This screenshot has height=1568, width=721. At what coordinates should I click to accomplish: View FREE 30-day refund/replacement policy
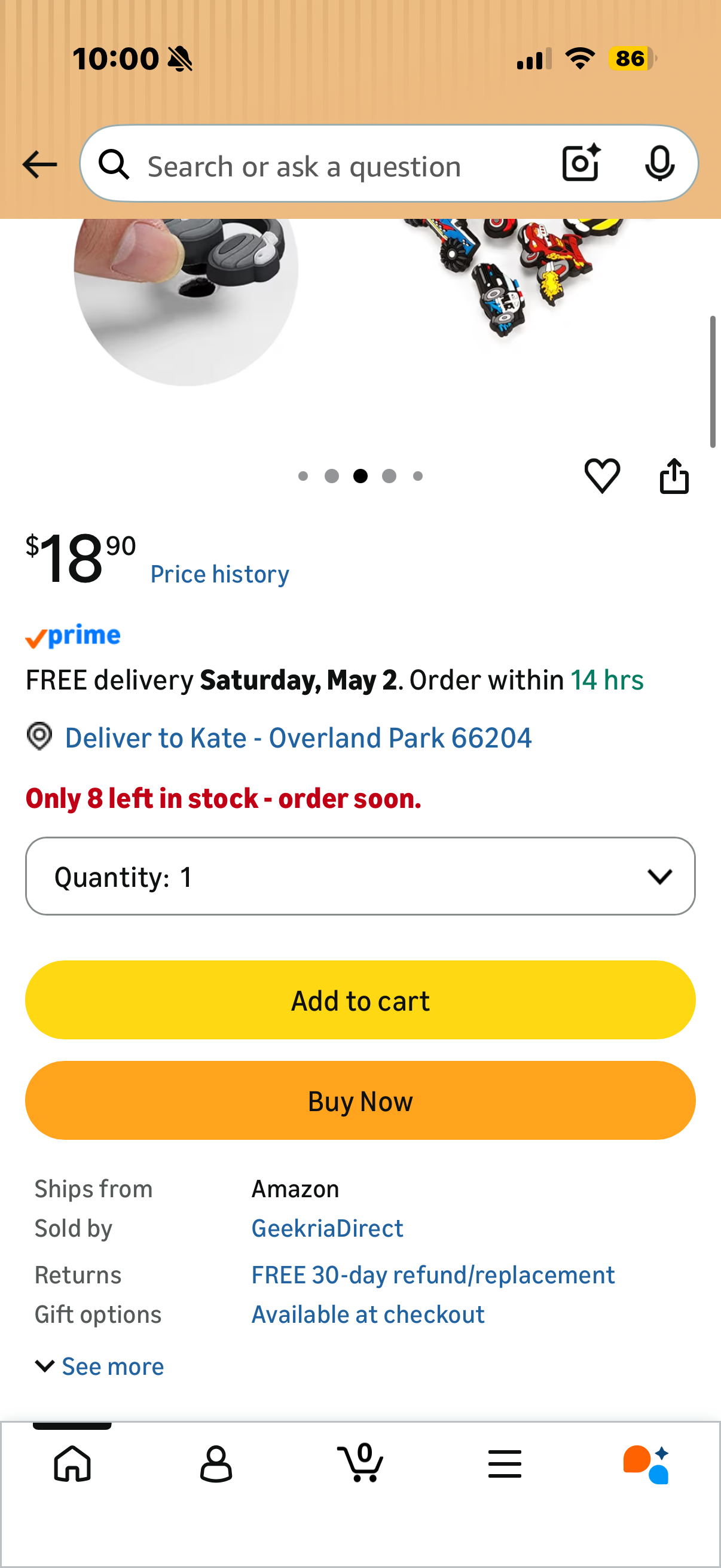(x=433, y=1275)
